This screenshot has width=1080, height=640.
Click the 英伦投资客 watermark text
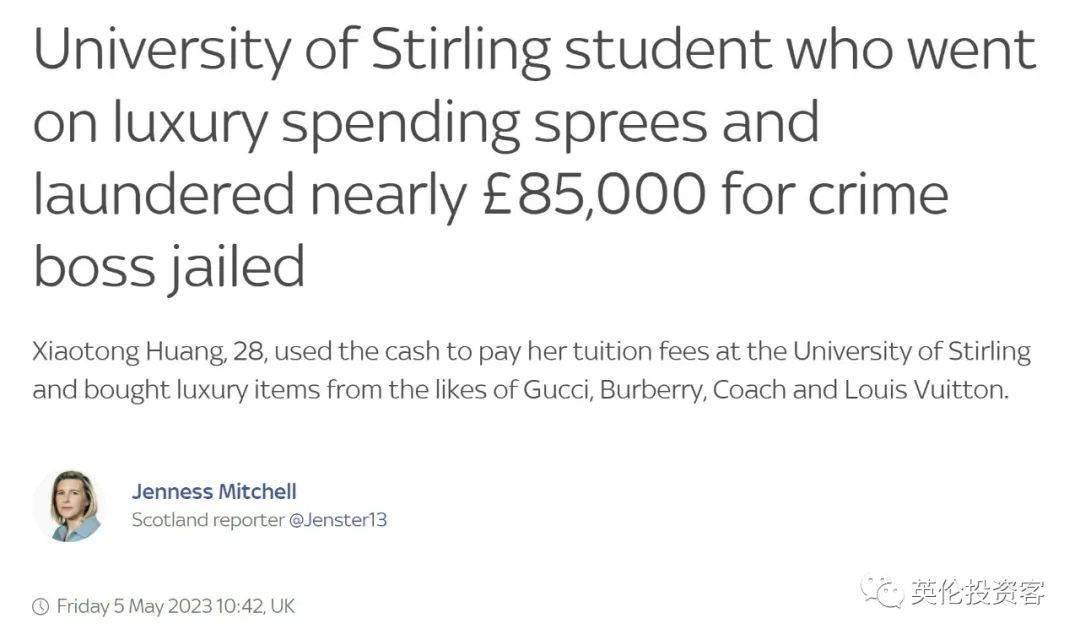(x=977, y=592)
